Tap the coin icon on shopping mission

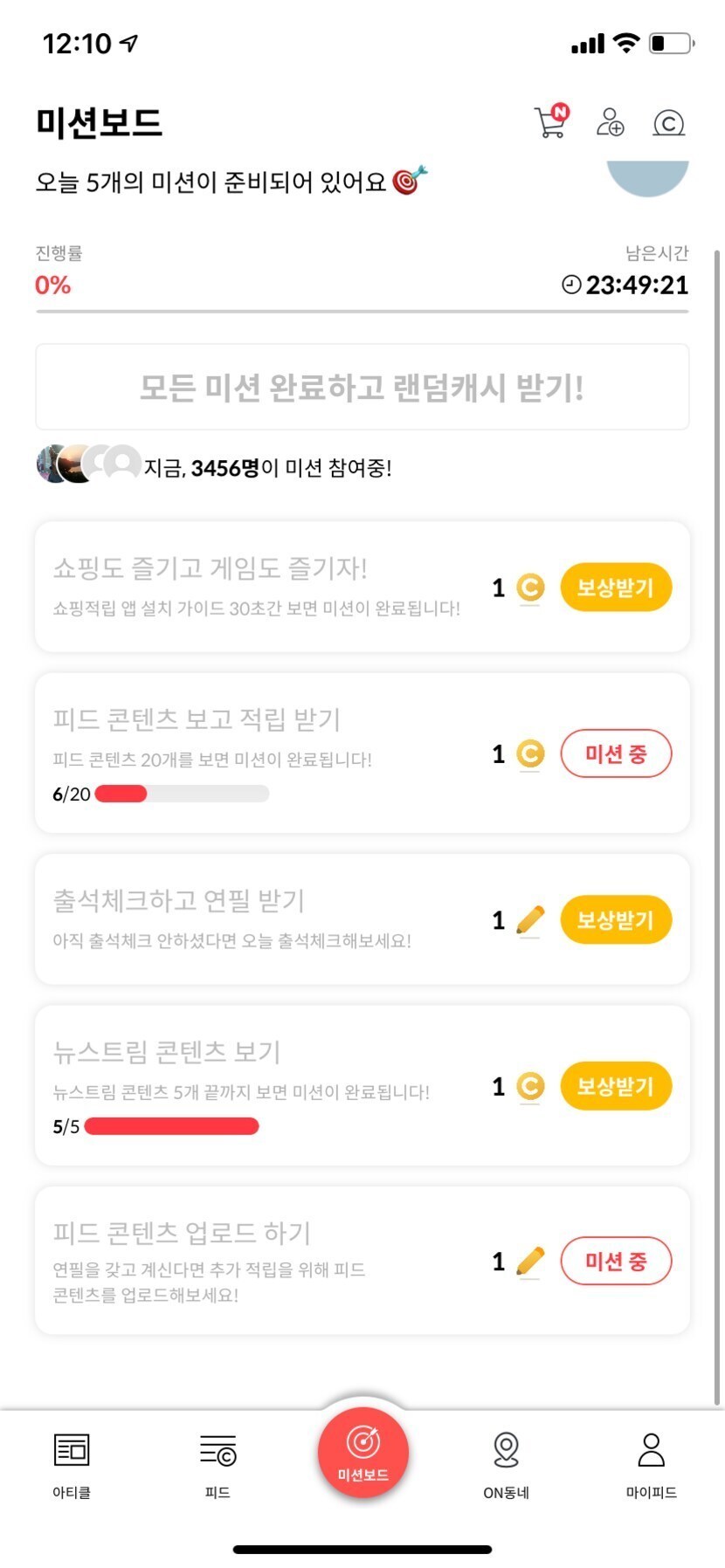[530, 588]
